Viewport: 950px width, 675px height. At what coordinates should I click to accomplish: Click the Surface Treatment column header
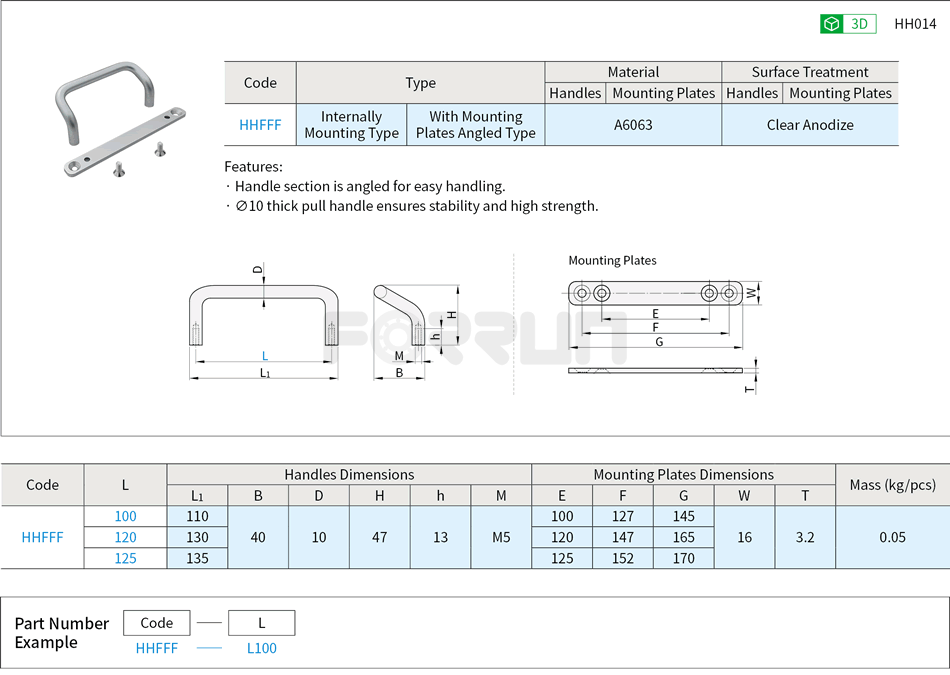[x=810, y=71]
